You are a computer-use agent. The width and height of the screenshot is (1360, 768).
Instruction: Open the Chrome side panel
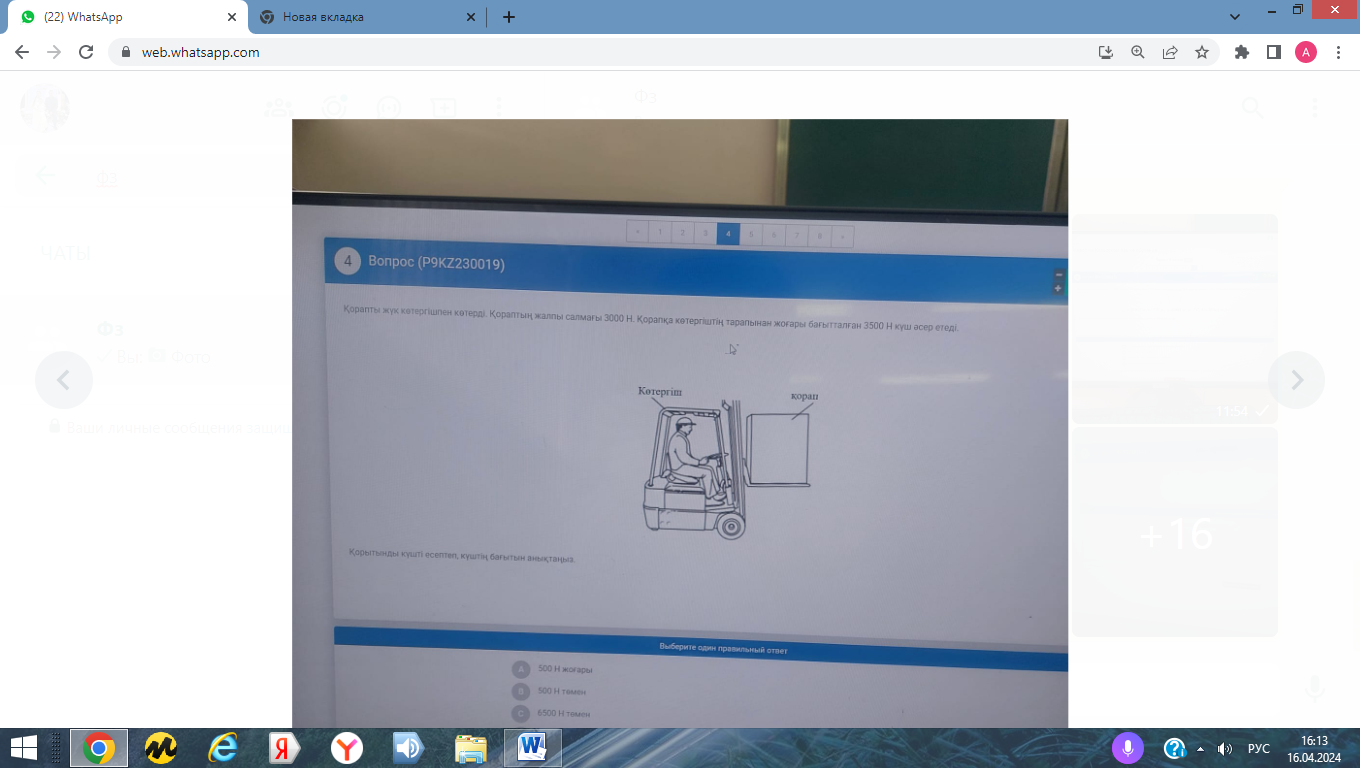point(1274,52)
